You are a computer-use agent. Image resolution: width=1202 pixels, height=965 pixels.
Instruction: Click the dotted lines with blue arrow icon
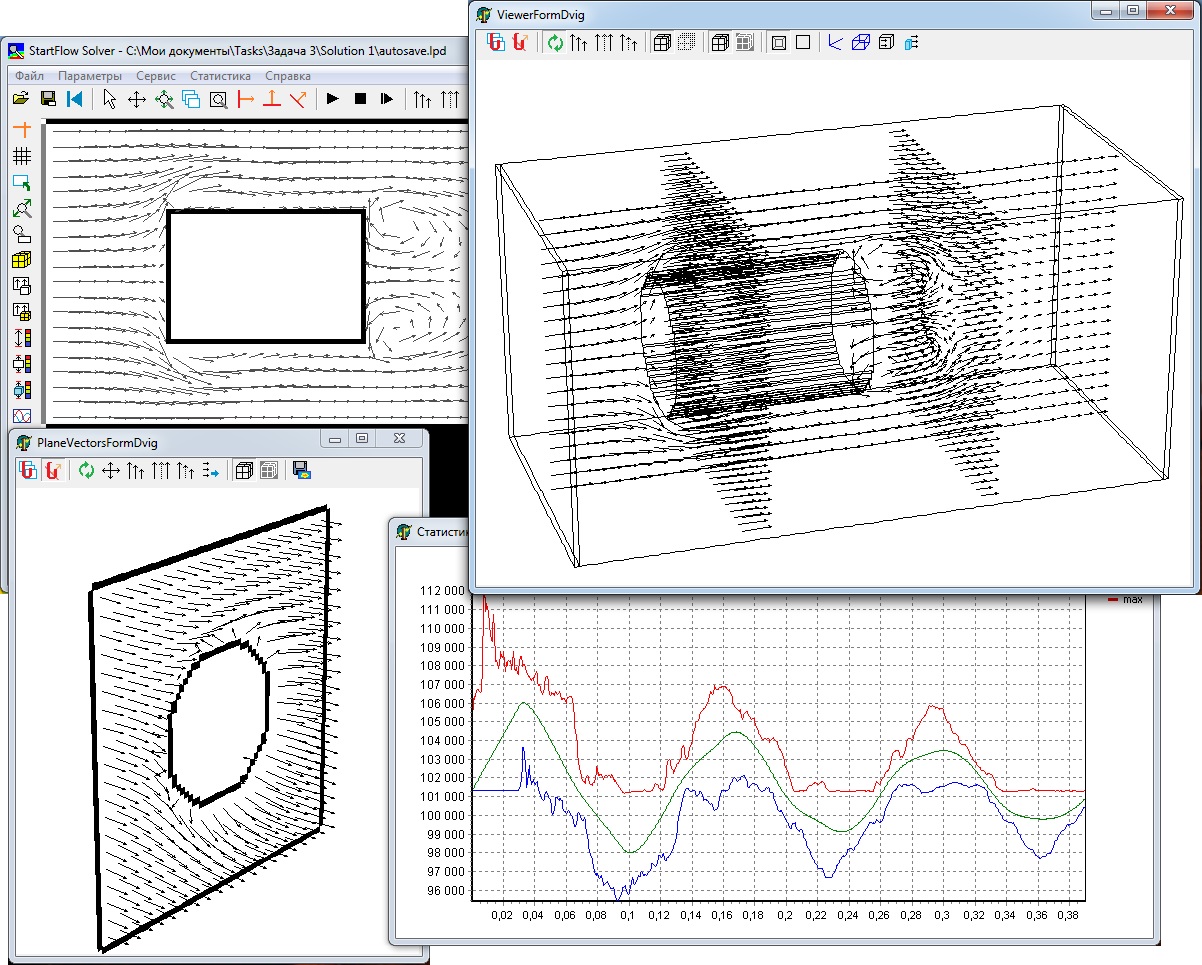click(210, 470)
